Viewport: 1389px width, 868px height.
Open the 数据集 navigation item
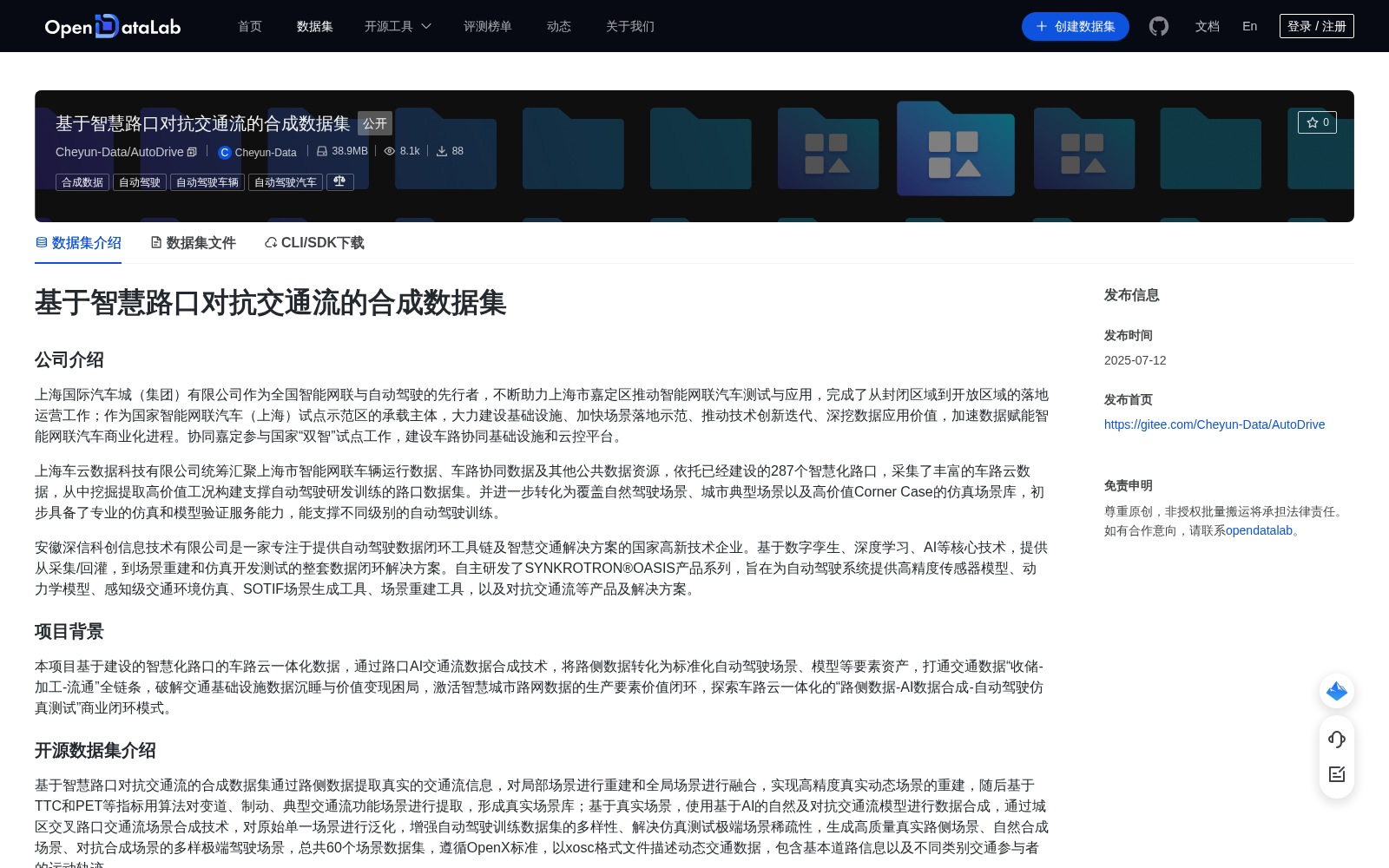click(x=315, y=26)
